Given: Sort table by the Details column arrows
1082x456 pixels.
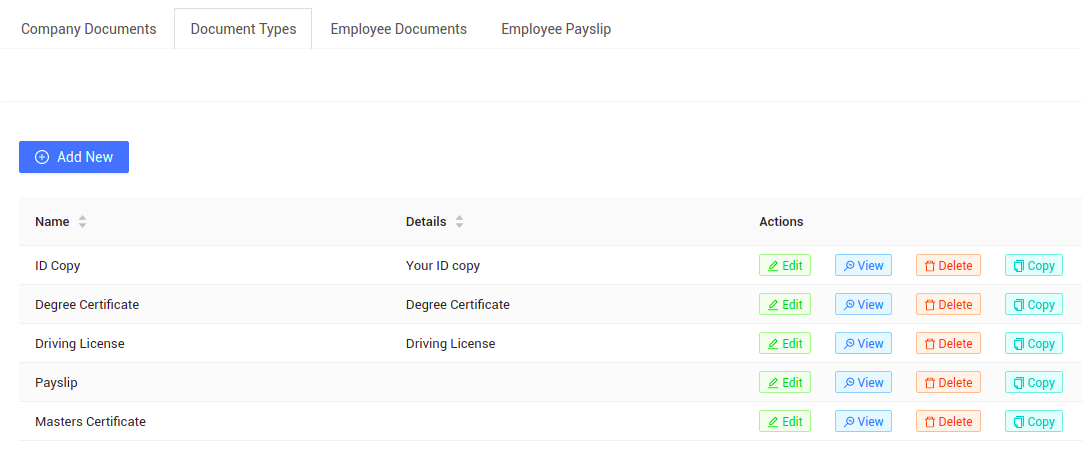Looking at the screenshot, I should [460, 222].
